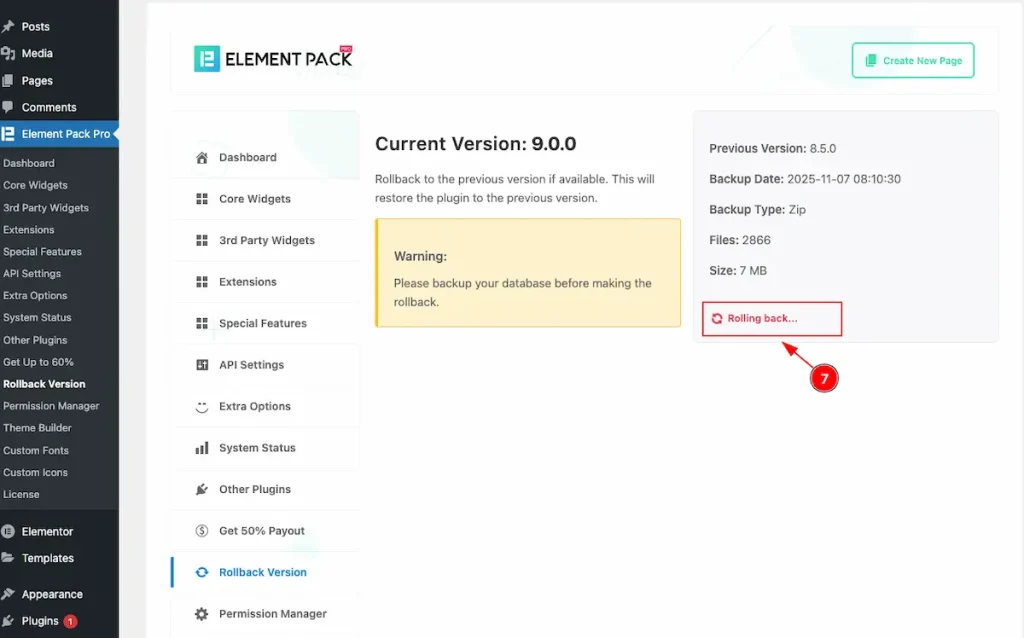Click the Dashboard home icon in settings panel
1024x638 pixels.
point(202,158)
